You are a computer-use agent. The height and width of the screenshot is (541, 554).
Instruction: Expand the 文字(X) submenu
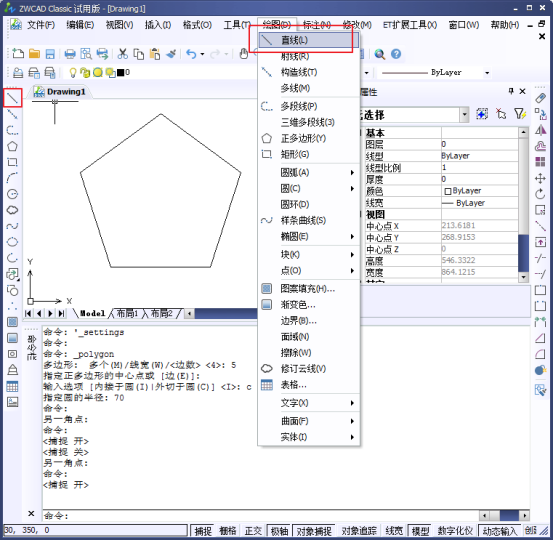tap(309, 403)
